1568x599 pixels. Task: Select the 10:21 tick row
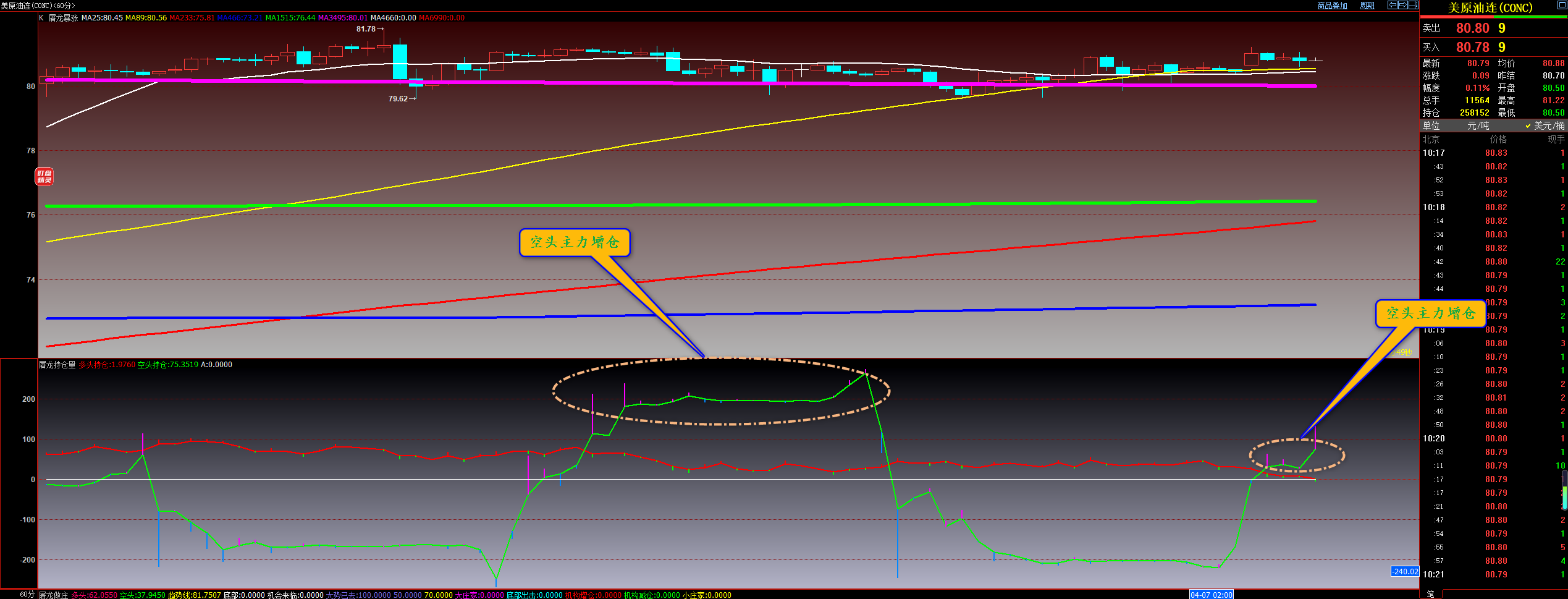click(x=1493, y=574)
